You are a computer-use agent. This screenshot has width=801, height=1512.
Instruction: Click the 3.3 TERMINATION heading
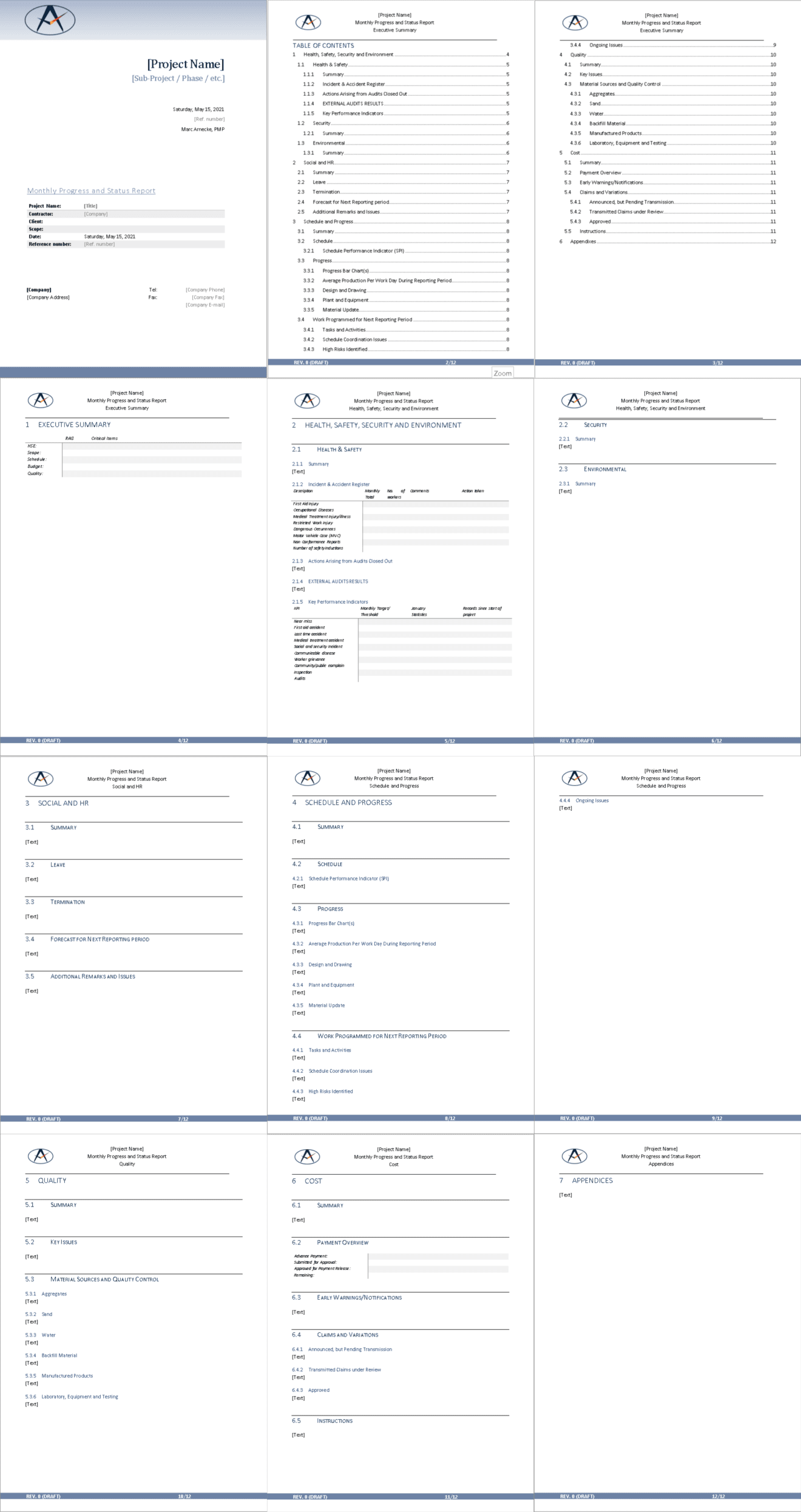point(55,902)
